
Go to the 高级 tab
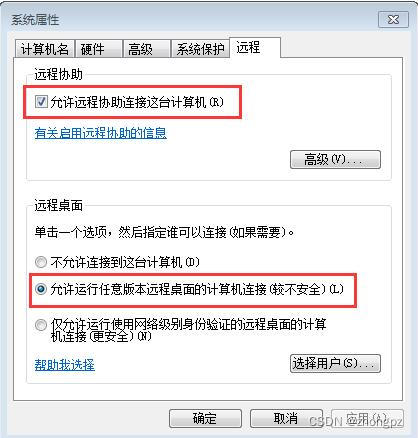pyautogui.click(x=147, y=49)
